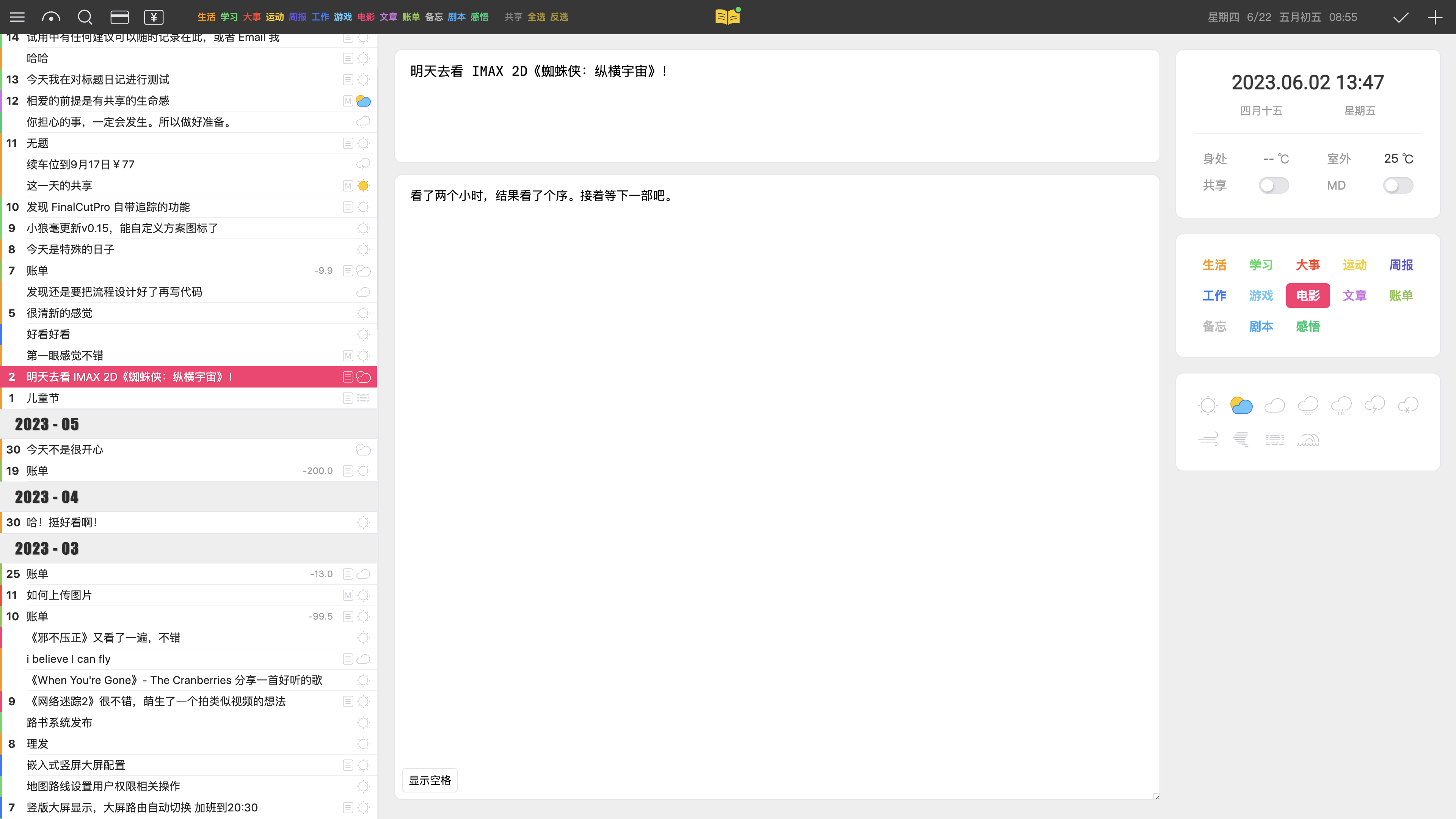Deselect the highlighted partly cloudy weather icon
Image resolution: width=1456 pixels, height=819 pixels.
pyautogui.click(x=1241, y=405)
